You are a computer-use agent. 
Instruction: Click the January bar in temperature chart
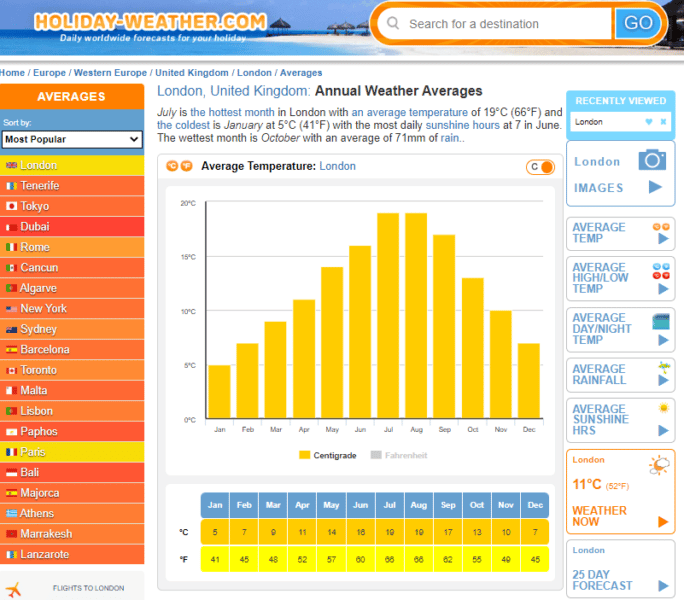(219, 392)
